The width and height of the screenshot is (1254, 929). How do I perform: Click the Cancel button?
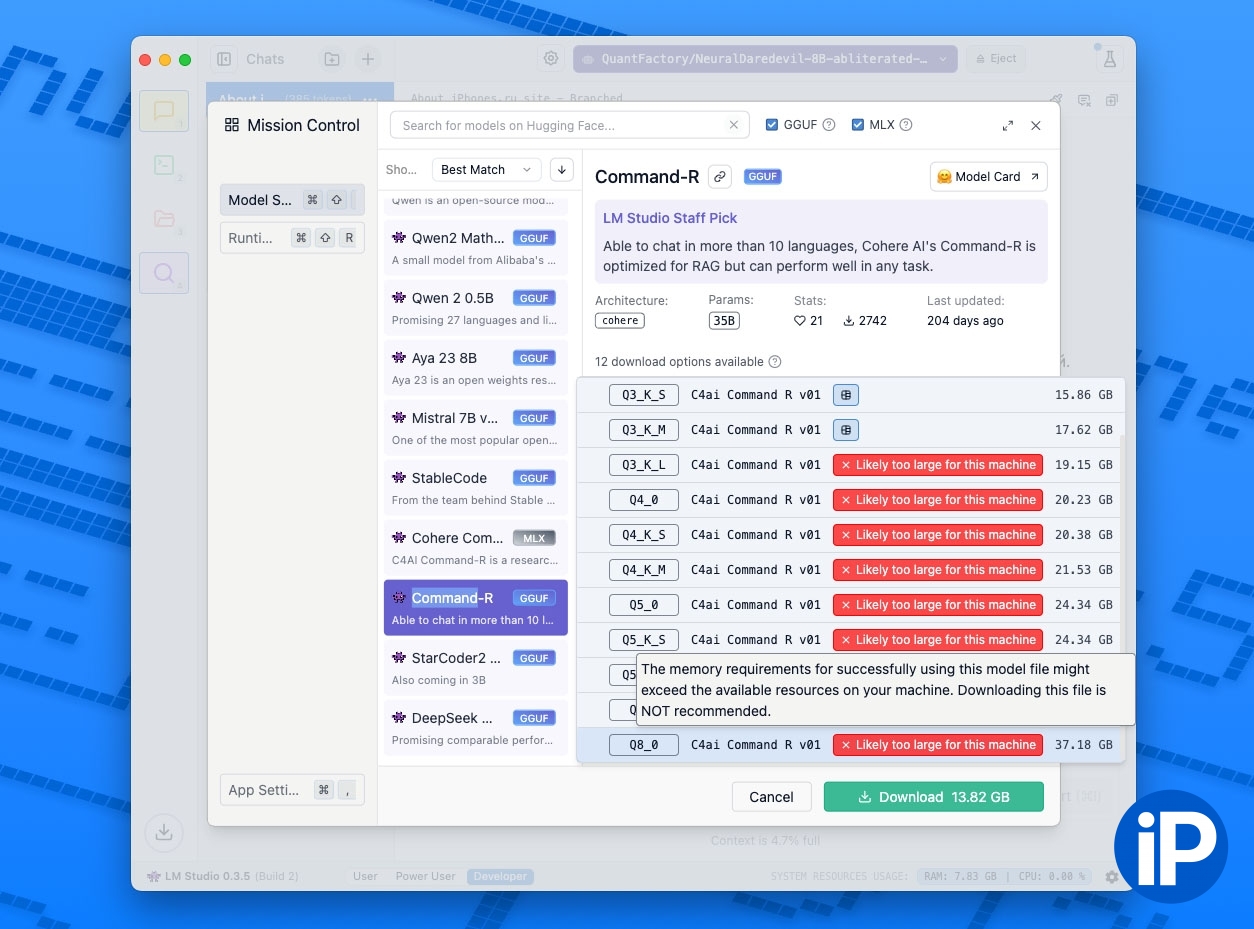771,797
